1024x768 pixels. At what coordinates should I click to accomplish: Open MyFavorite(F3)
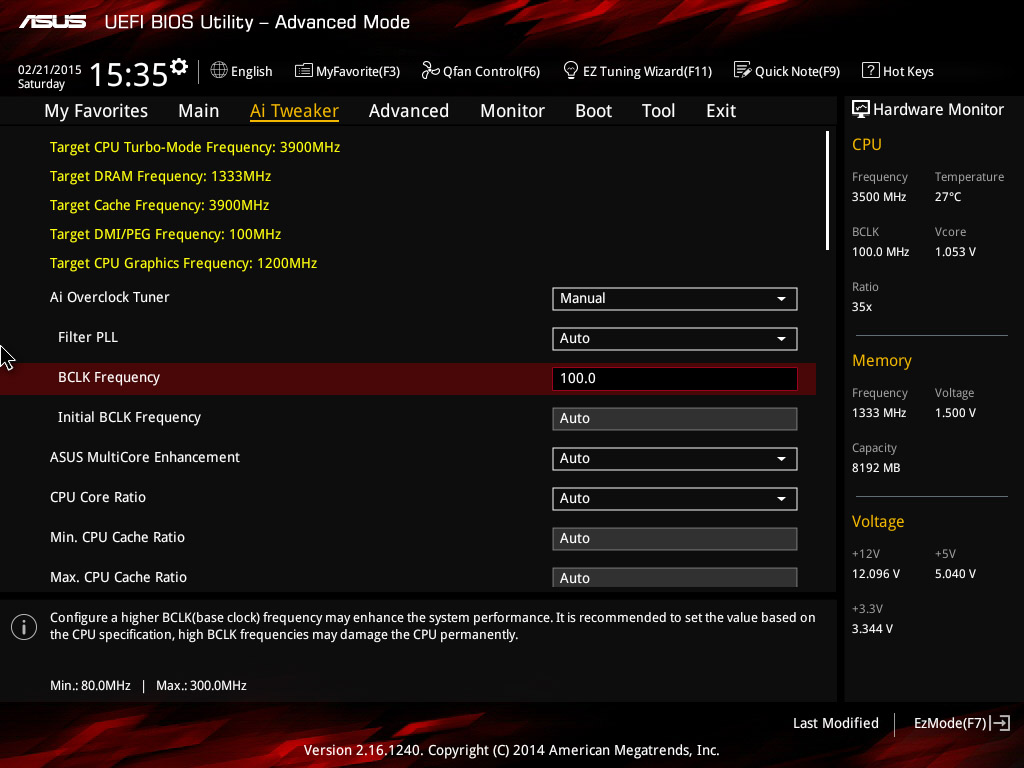coord(358,71)
